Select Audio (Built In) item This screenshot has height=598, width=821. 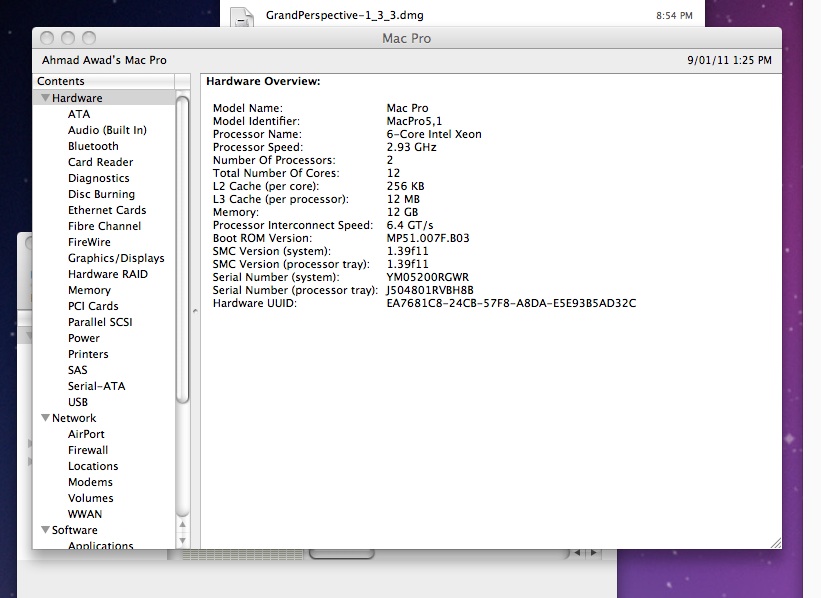coord(107,130)
